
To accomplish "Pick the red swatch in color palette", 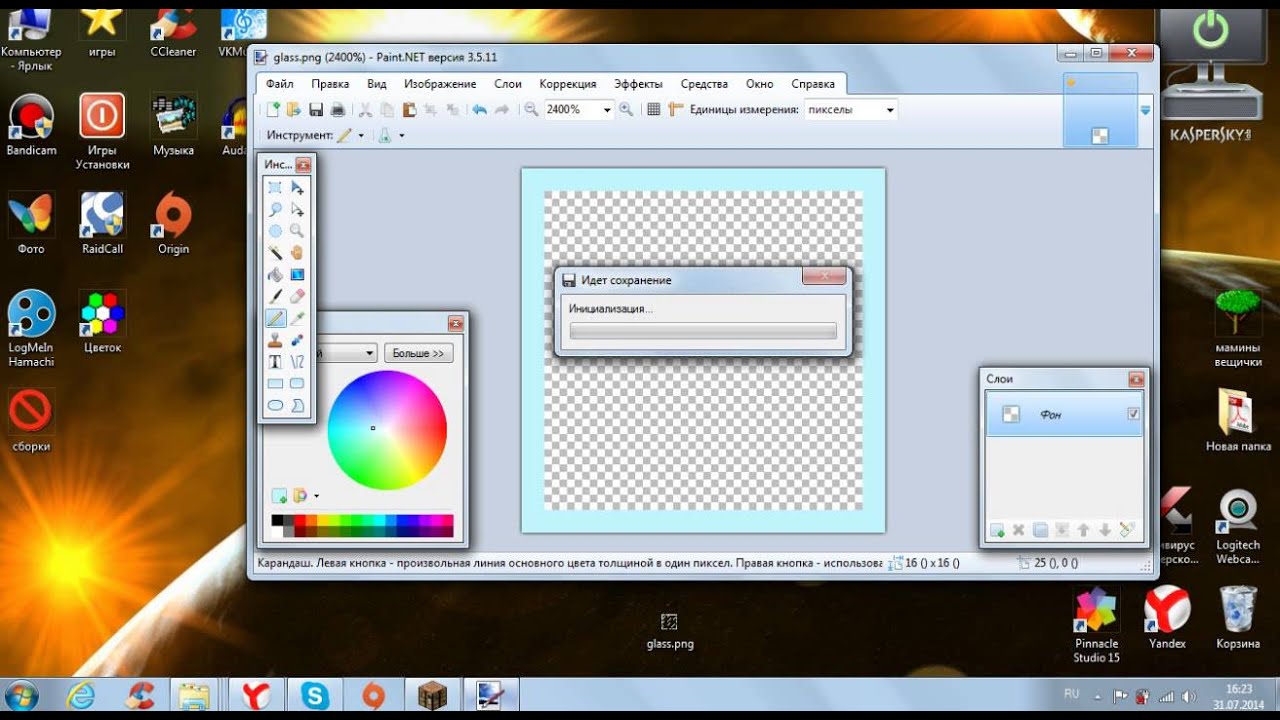I will (x=299, y=520).
